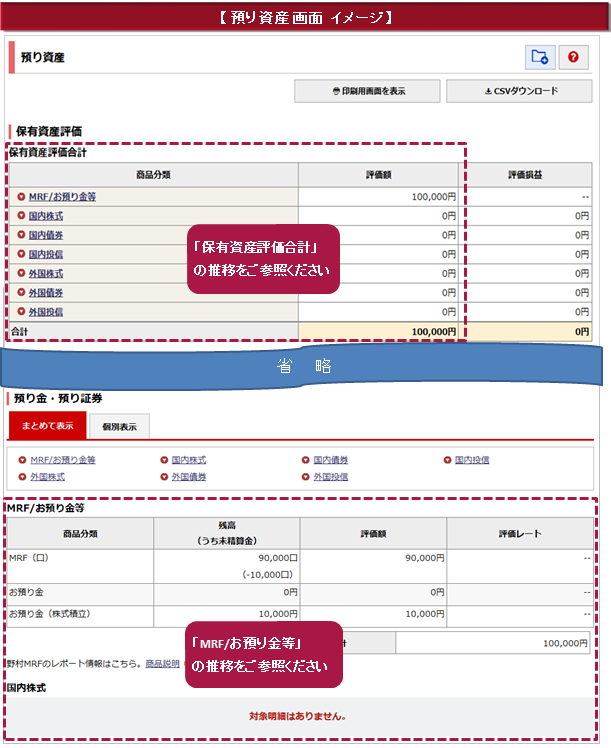Click the folder-add icon button

point(540,57)
